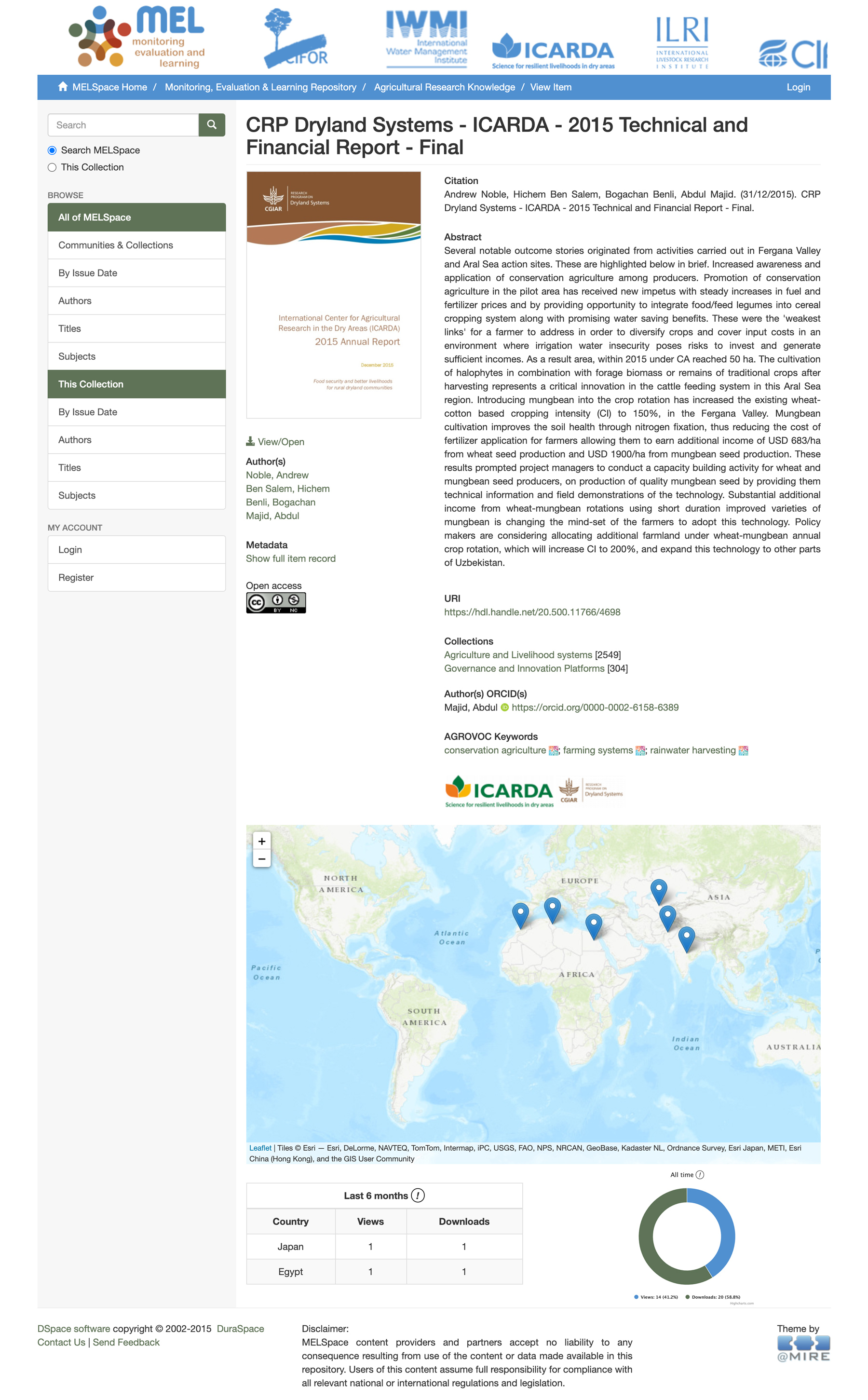
Task: Click the AGROVOC icon after conservation agriculture
Action: click(554, 750)
